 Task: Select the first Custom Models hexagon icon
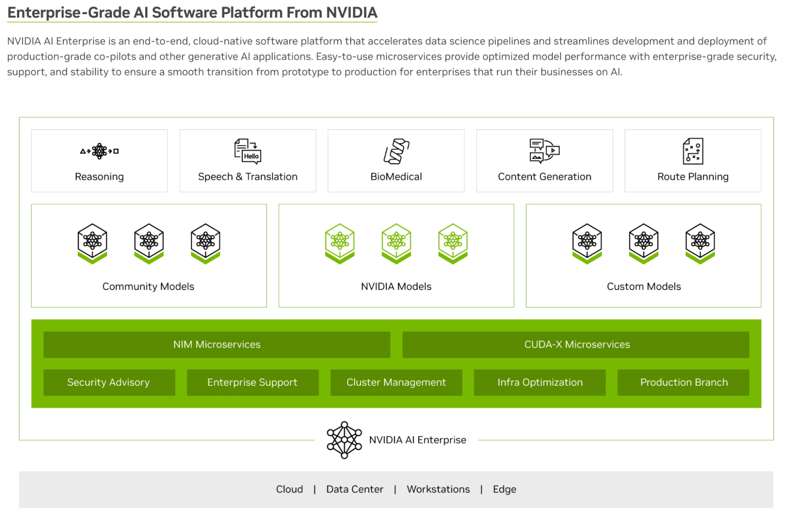click(587, 244)
